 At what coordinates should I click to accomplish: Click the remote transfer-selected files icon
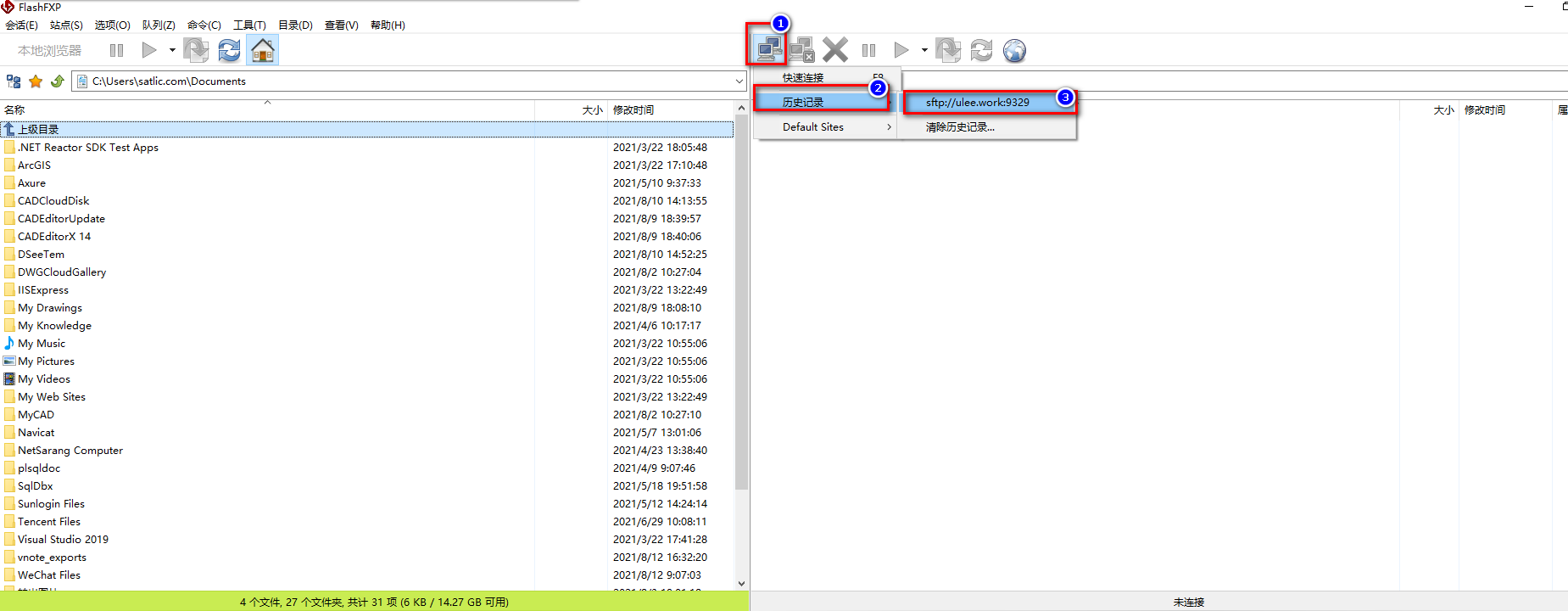click(x=948, y=50)
